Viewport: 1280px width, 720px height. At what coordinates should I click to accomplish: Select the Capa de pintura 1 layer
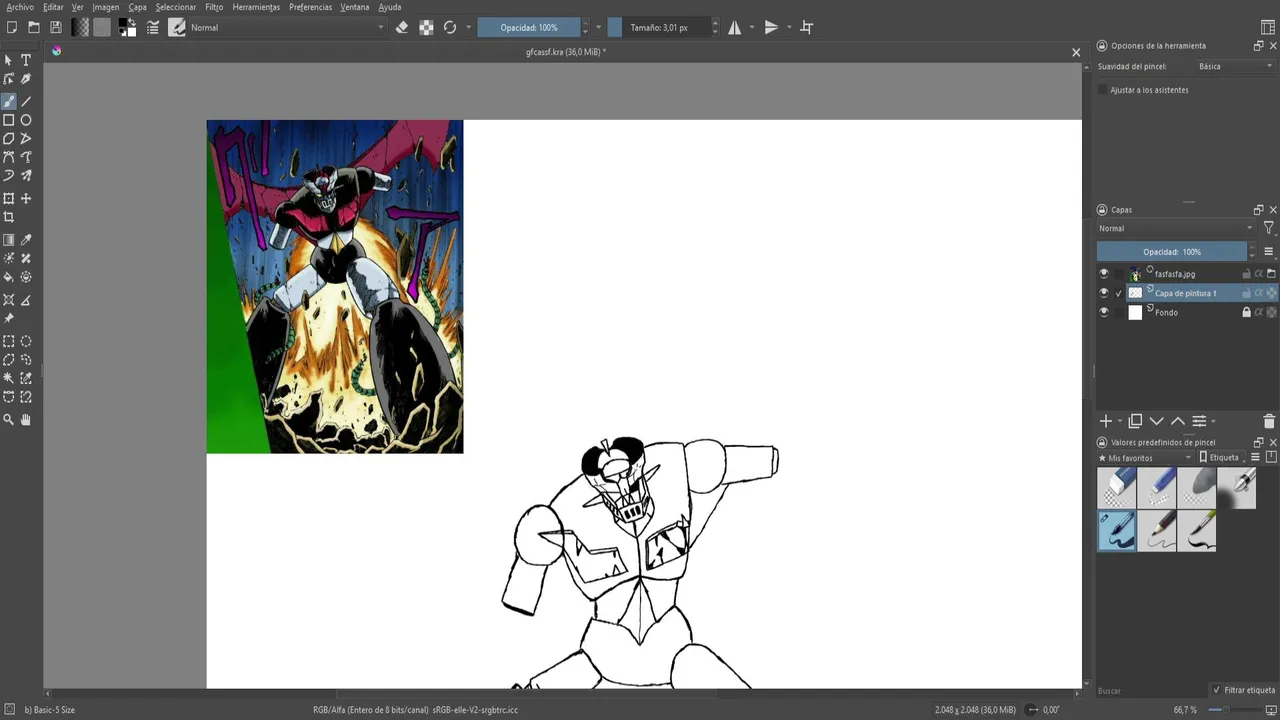[x=1187, y=293]
